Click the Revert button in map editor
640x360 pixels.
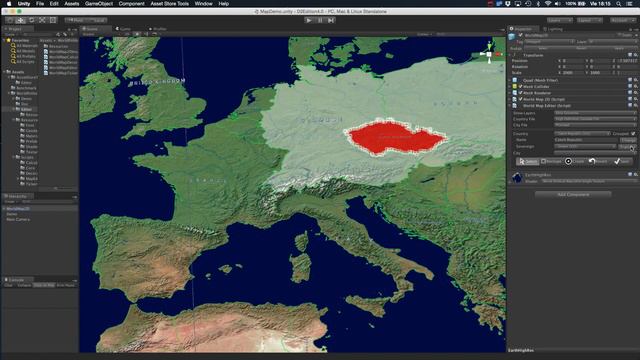[x=598, y=162]
